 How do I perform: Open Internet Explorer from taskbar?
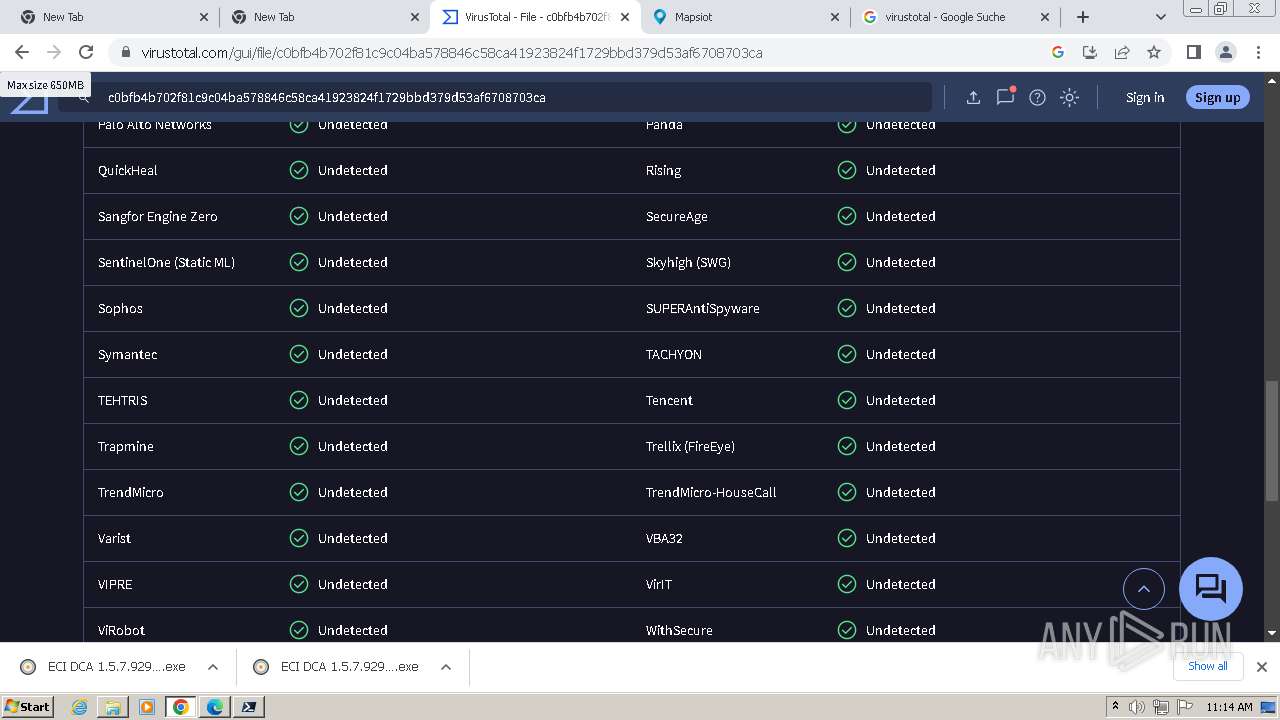click(x=80, y=707)
